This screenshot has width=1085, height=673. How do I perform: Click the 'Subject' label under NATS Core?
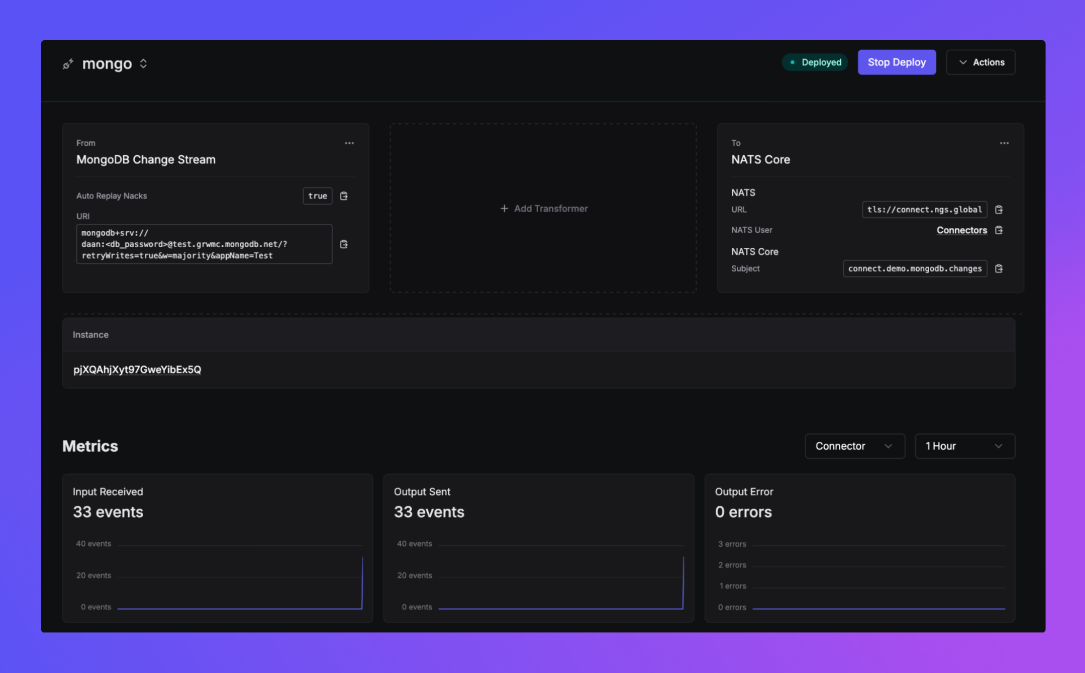pos(745,268)
